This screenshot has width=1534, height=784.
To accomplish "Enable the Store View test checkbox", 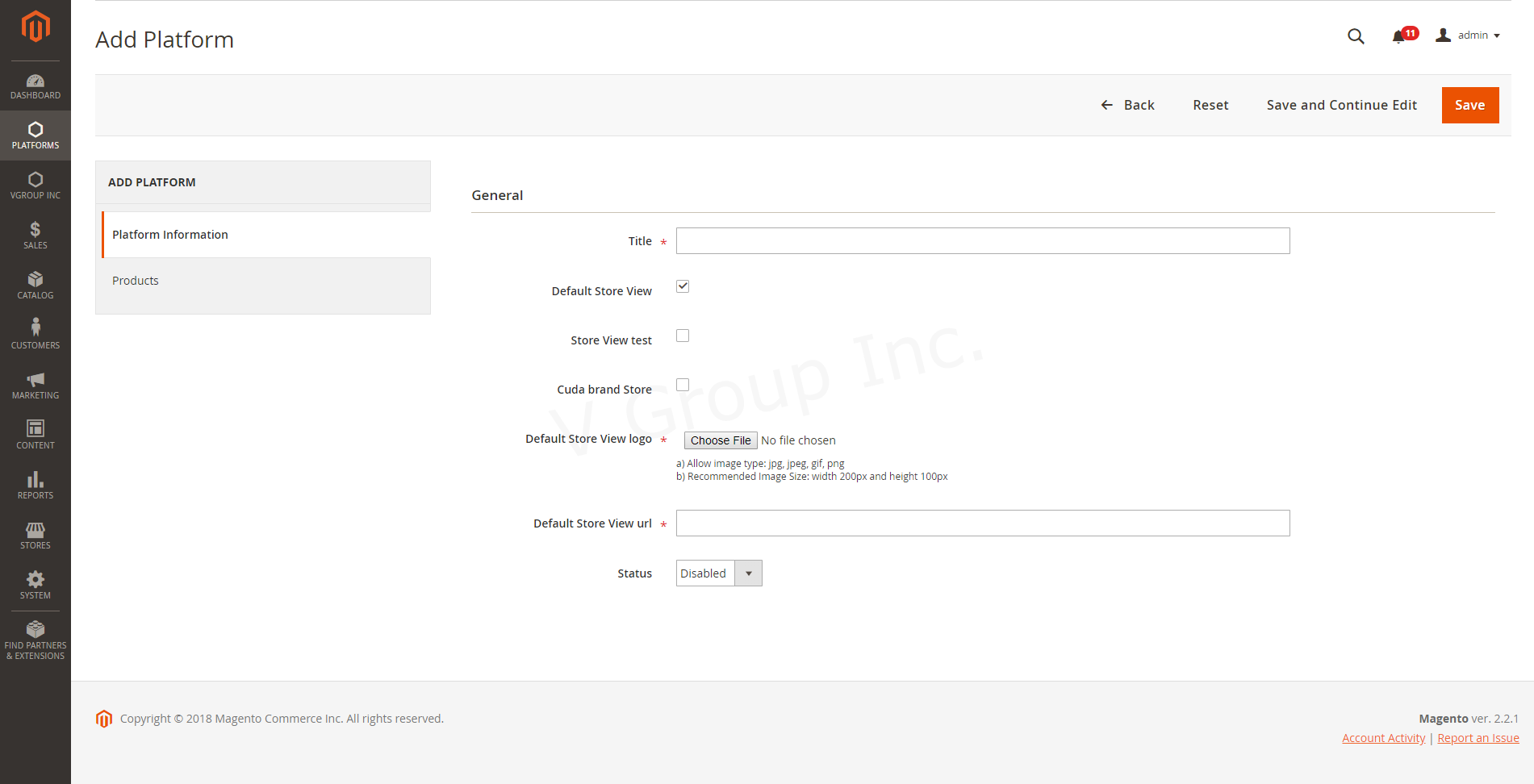I will click(683, 336).
